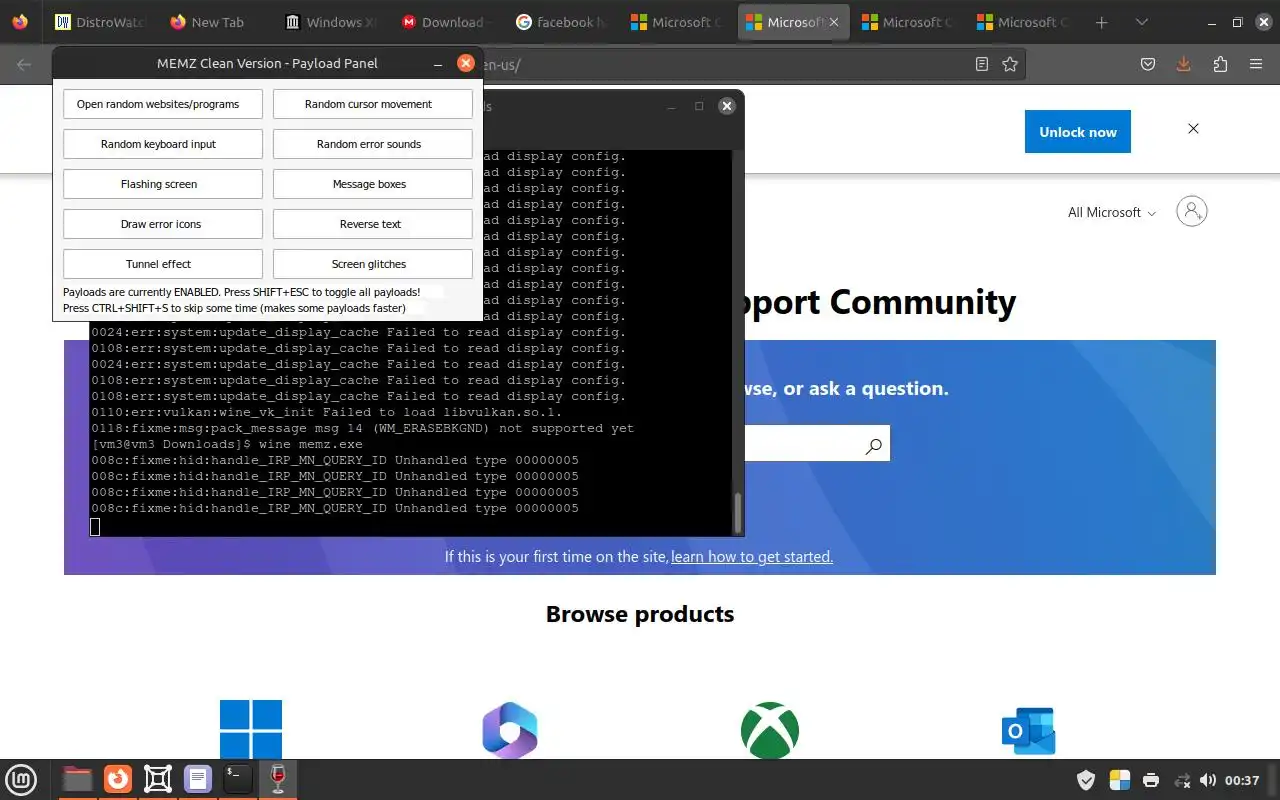The image size is (1280, 800).
Task: Click the sign-in account avatar icon
Action: [x=1192, y=211]
